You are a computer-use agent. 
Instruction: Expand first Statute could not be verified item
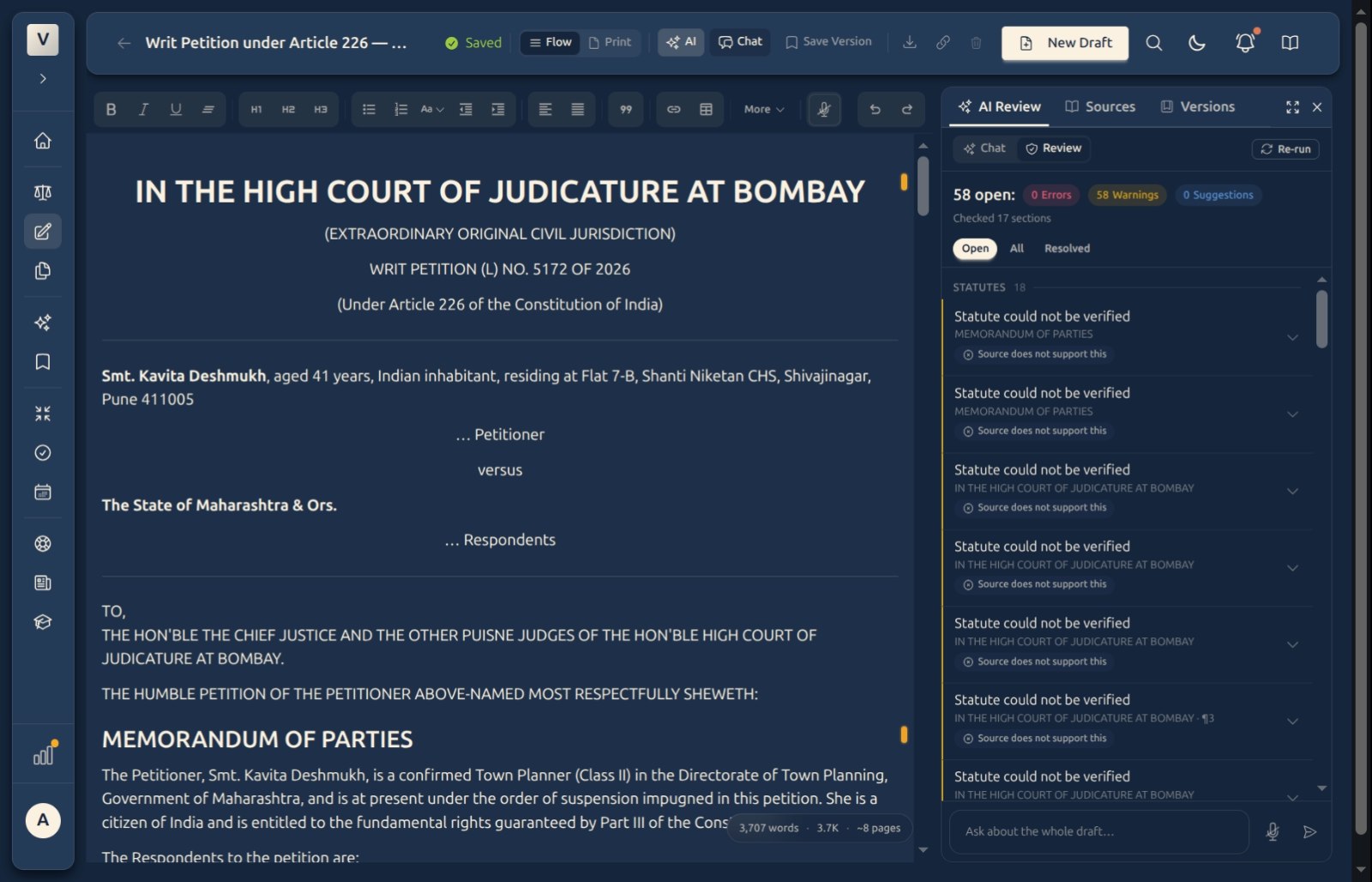(x=1292, y=337)
